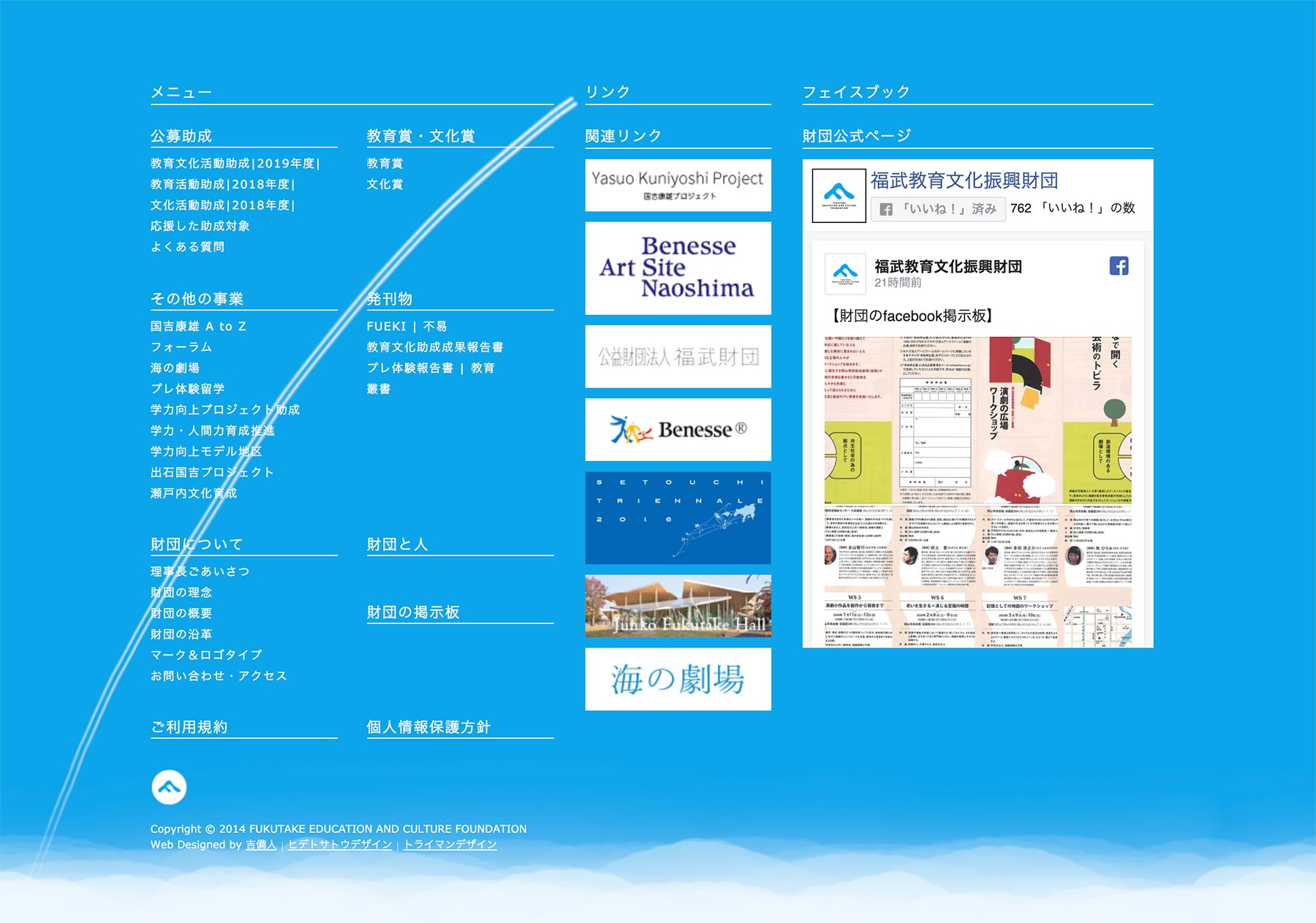Open the 学力向上プロジェクト助成 link
This screenshot has width=1316, height=923.
tap(225, 410)
